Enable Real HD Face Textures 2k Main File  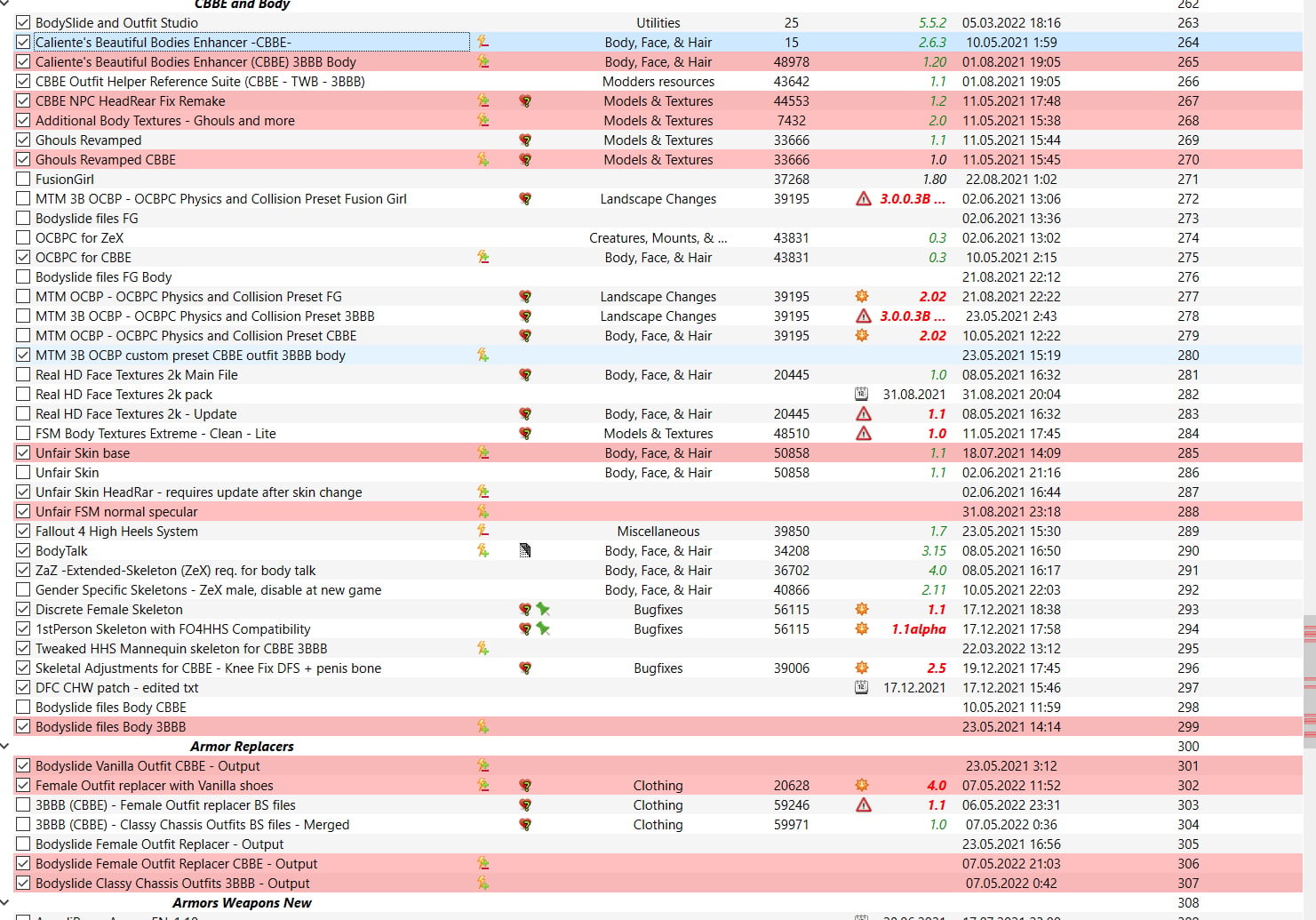23,374
